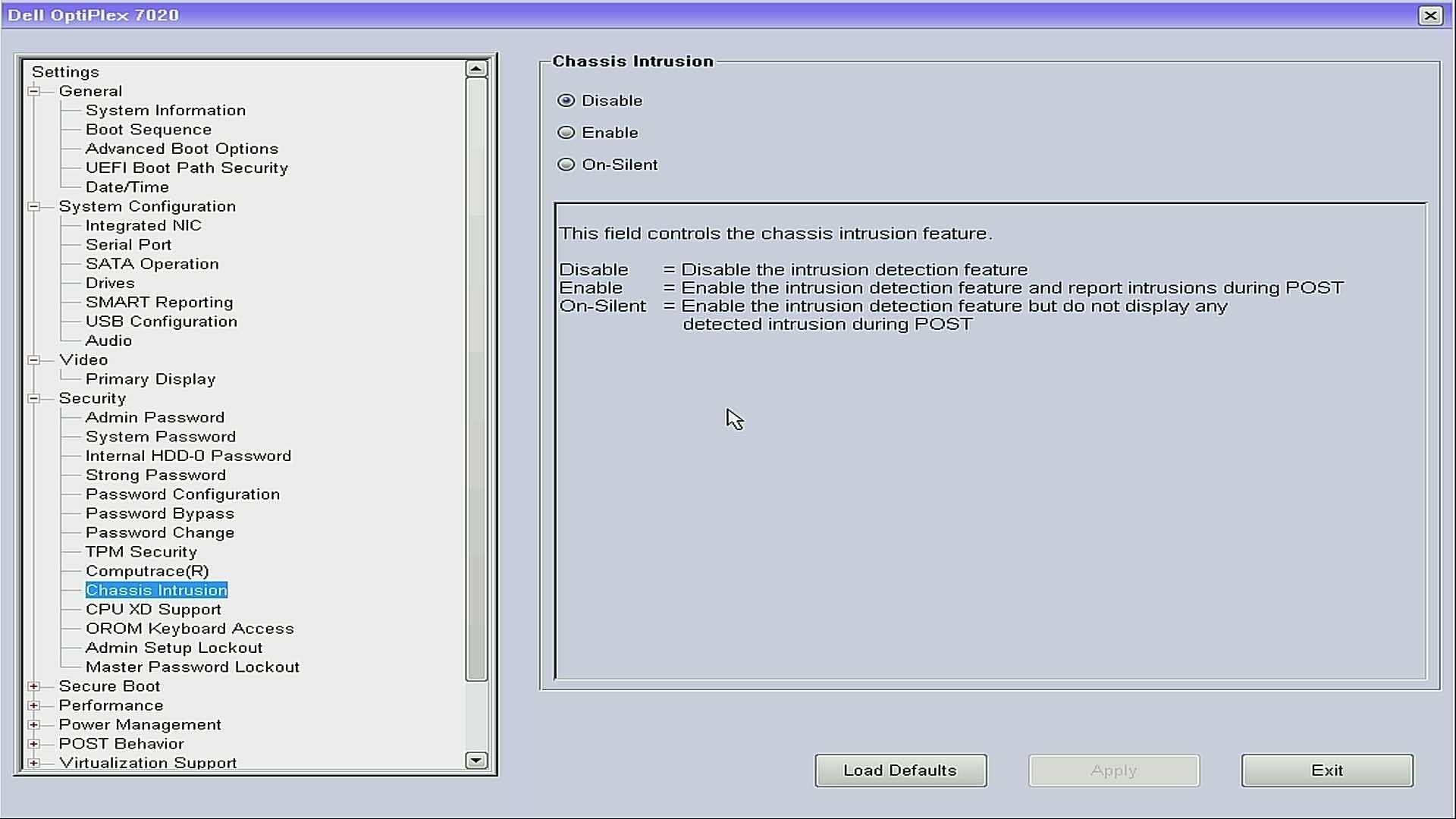Navigate to Virtualization Support settings

(x=148, y=762)
